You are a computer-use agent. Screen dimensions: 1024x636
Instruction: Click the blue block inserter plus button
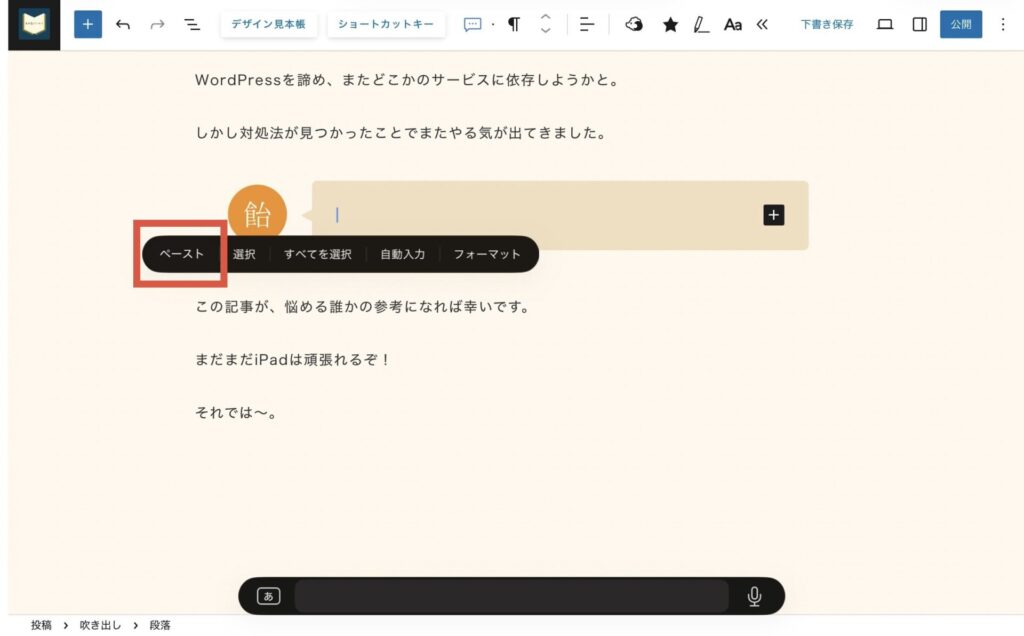[x=88, y=24]
